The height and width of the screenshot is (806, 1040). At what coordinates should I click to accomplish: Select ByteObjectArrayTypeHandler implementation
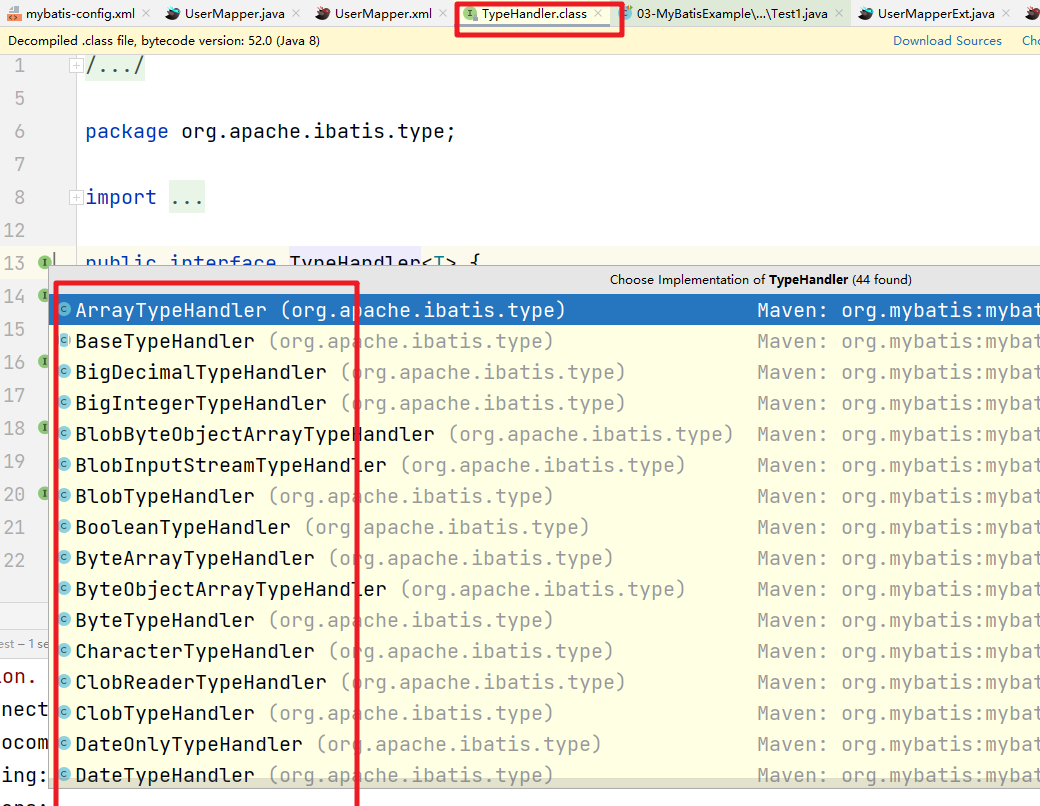pyautogui.click(x=545, y=589)
